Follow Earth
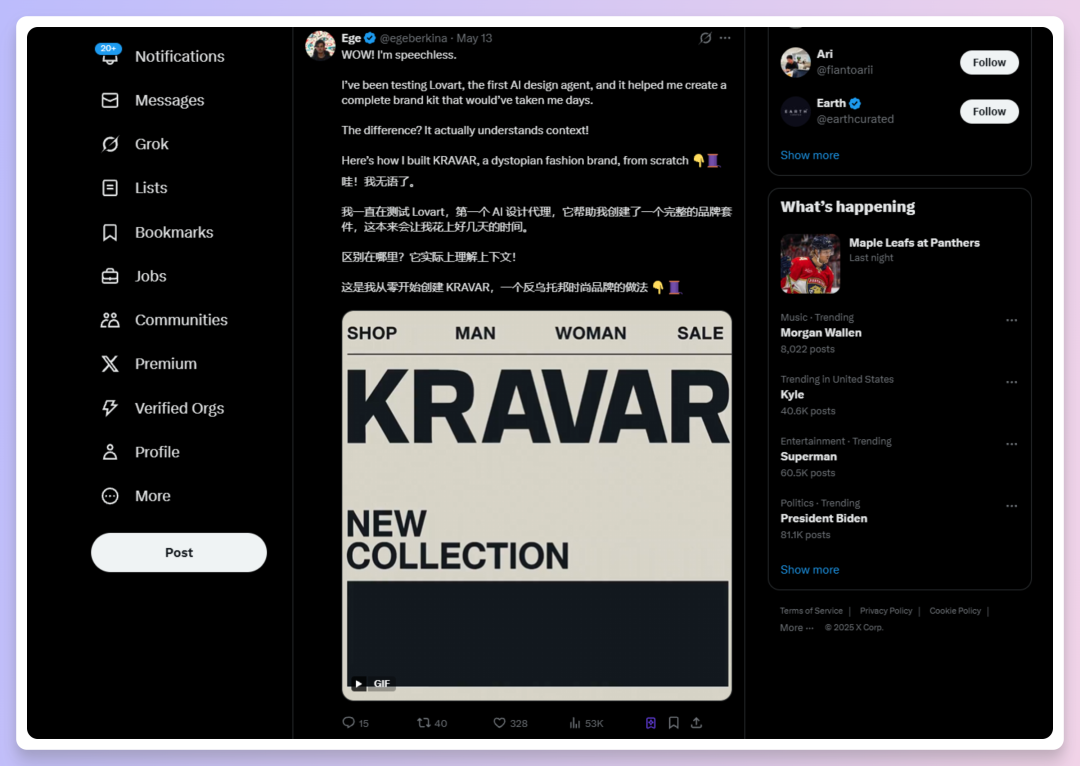The width and height of the screenshot is (1080, 766). pos(989,112)
